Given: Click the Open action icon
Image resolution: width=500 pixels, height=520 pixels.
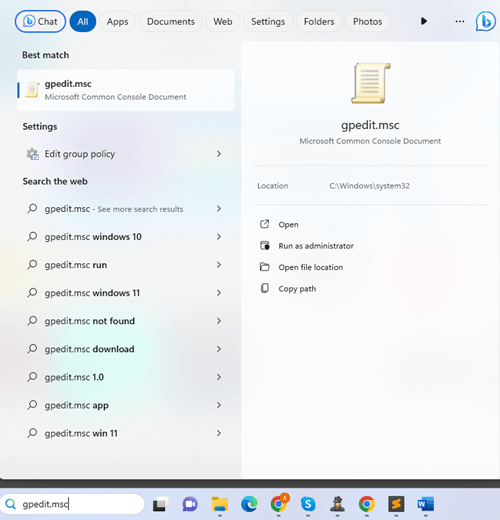Looking at the screenshot, I should click(x=265, y=224).
